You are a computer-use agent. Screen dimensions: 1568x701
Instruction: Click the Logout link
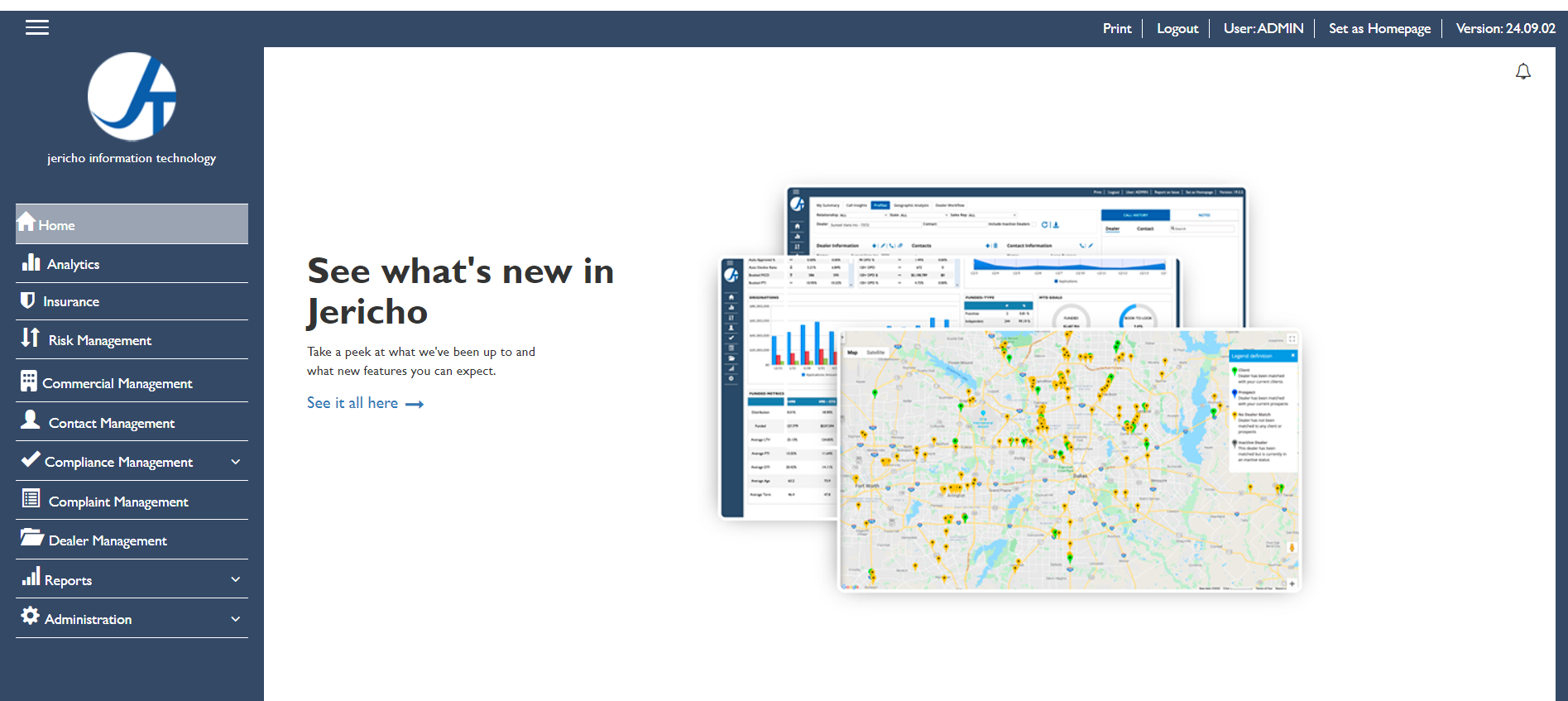pos(1177,28)
